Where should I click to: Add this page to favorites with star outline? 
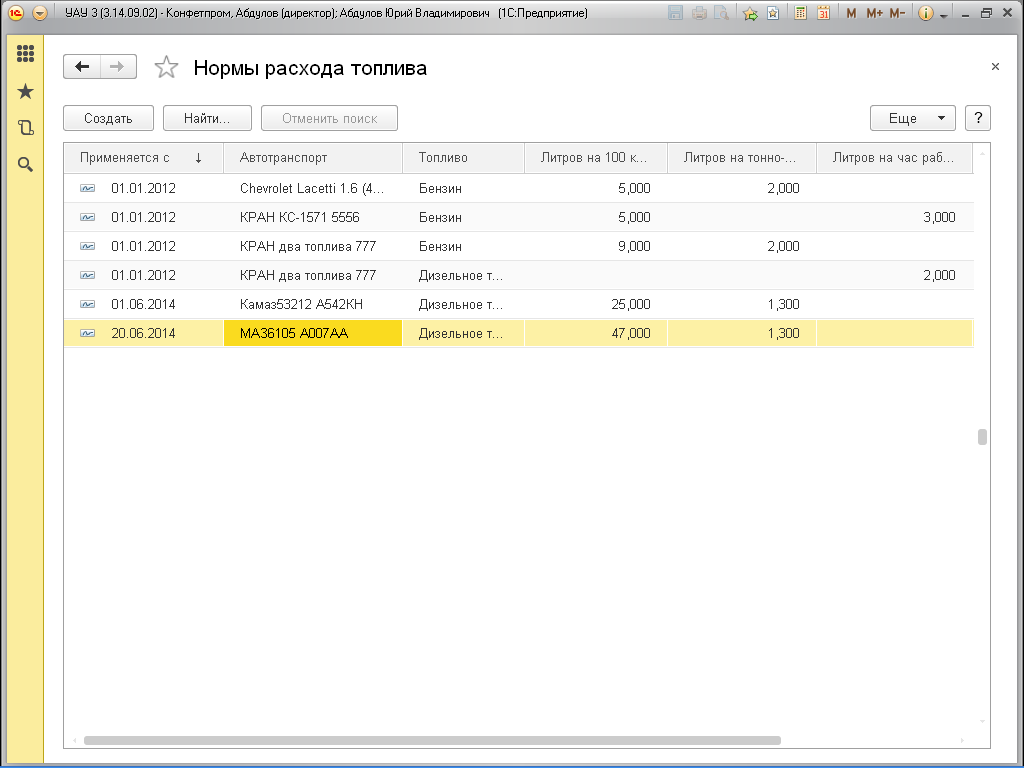(x=166, y=68)
